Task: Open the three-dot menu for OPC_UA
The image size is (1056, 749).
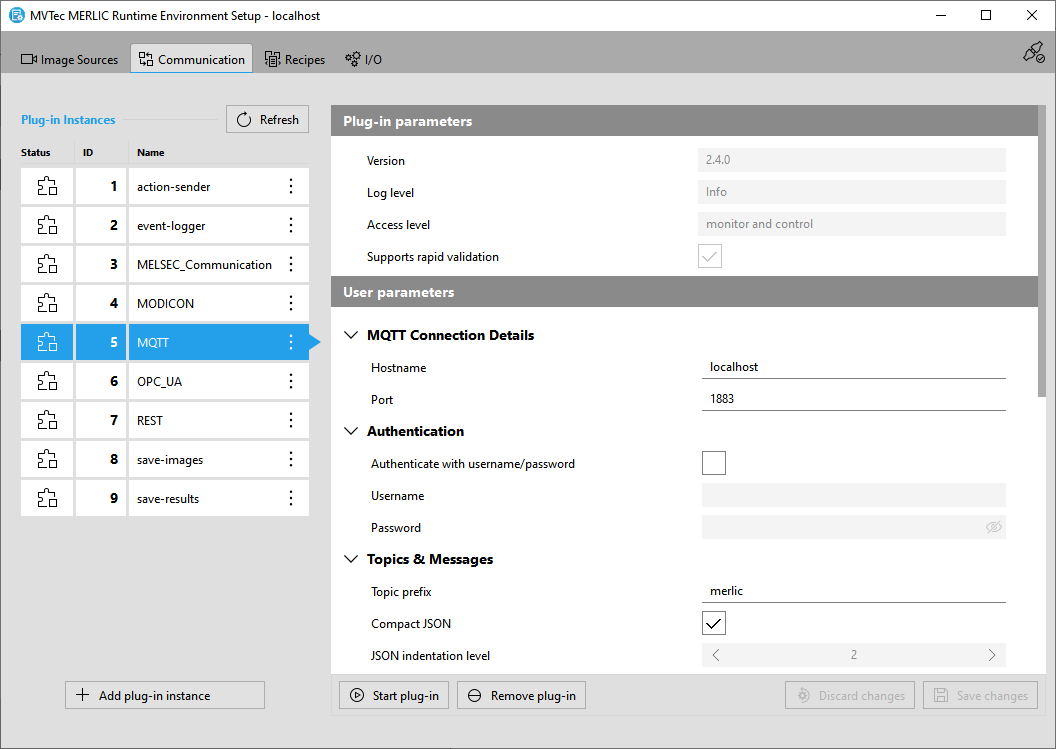Action: tap(291, 381)
